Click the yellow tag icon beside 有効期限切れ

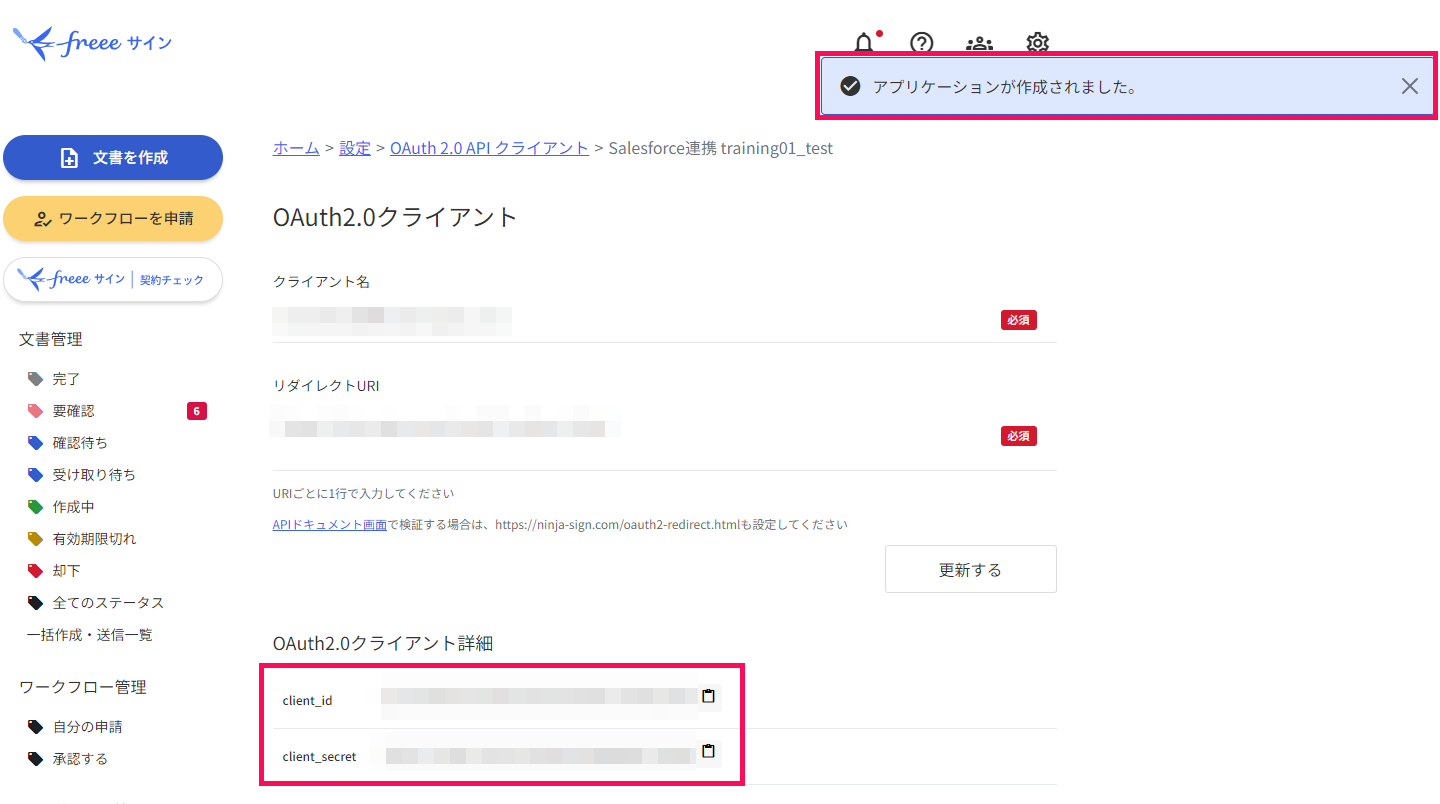[36, 539]
